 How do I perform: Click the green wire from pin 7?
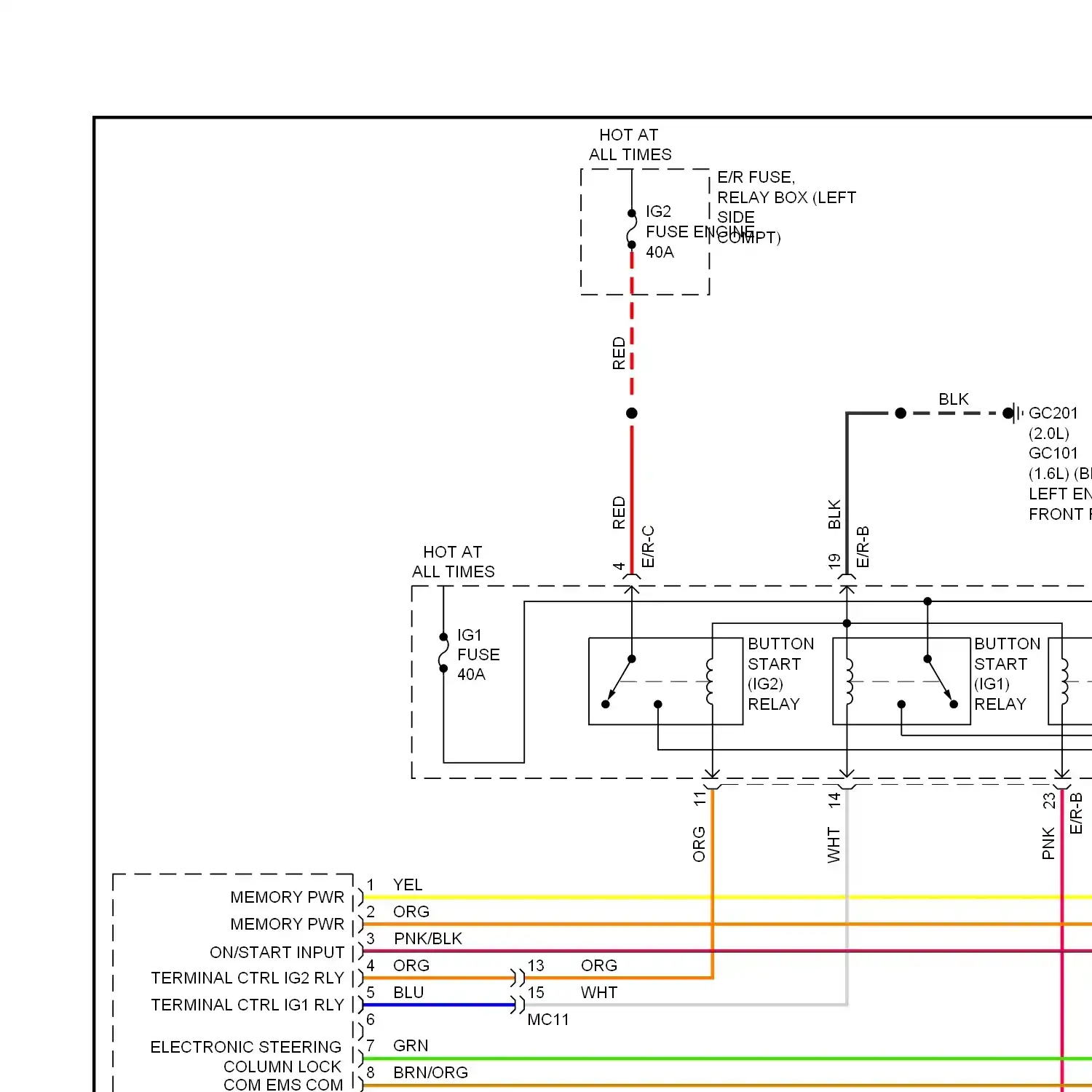[x=727, y=1059]
